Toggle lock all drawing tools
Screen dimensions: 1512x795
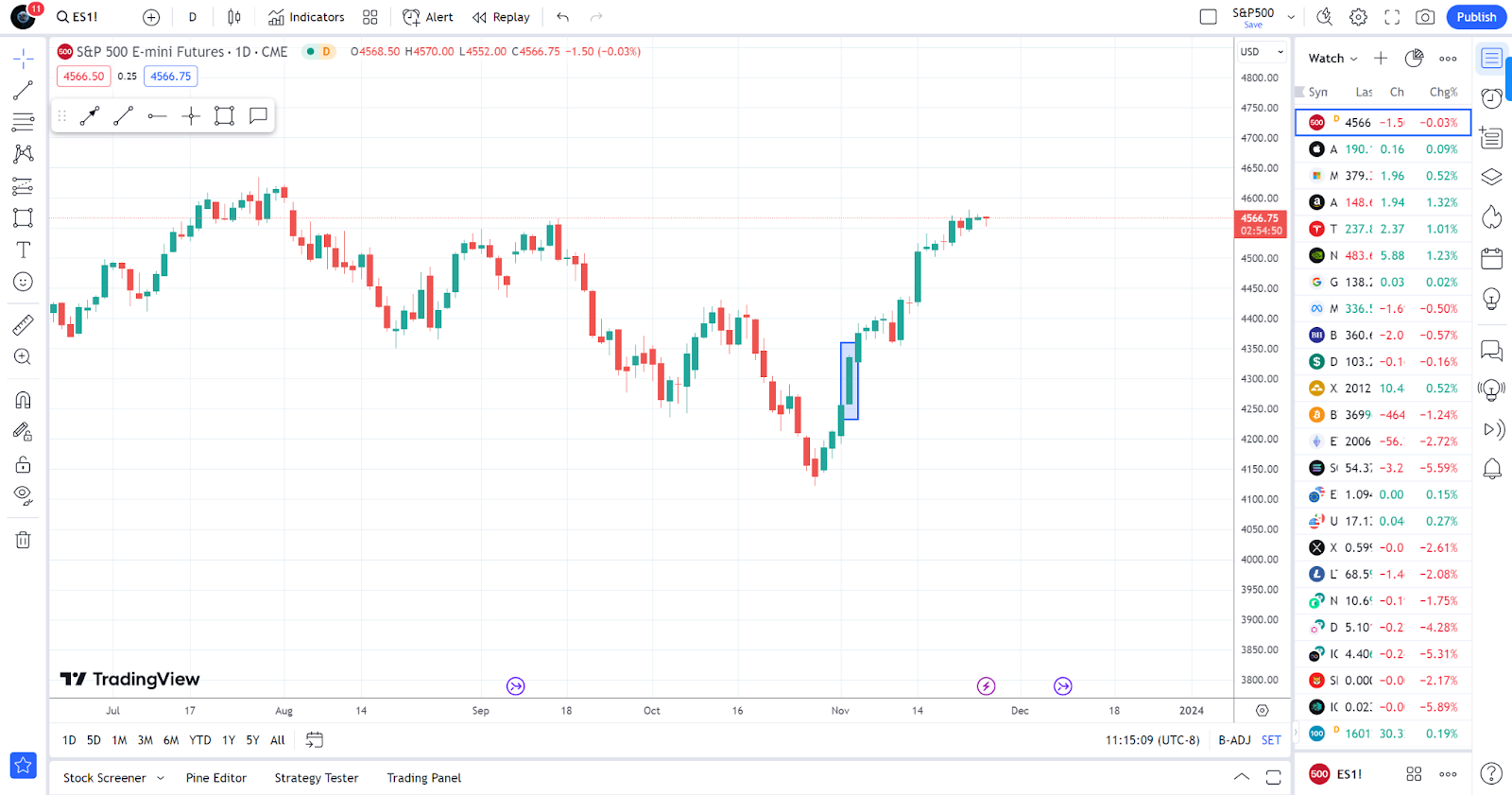click(x=24, y=464)
